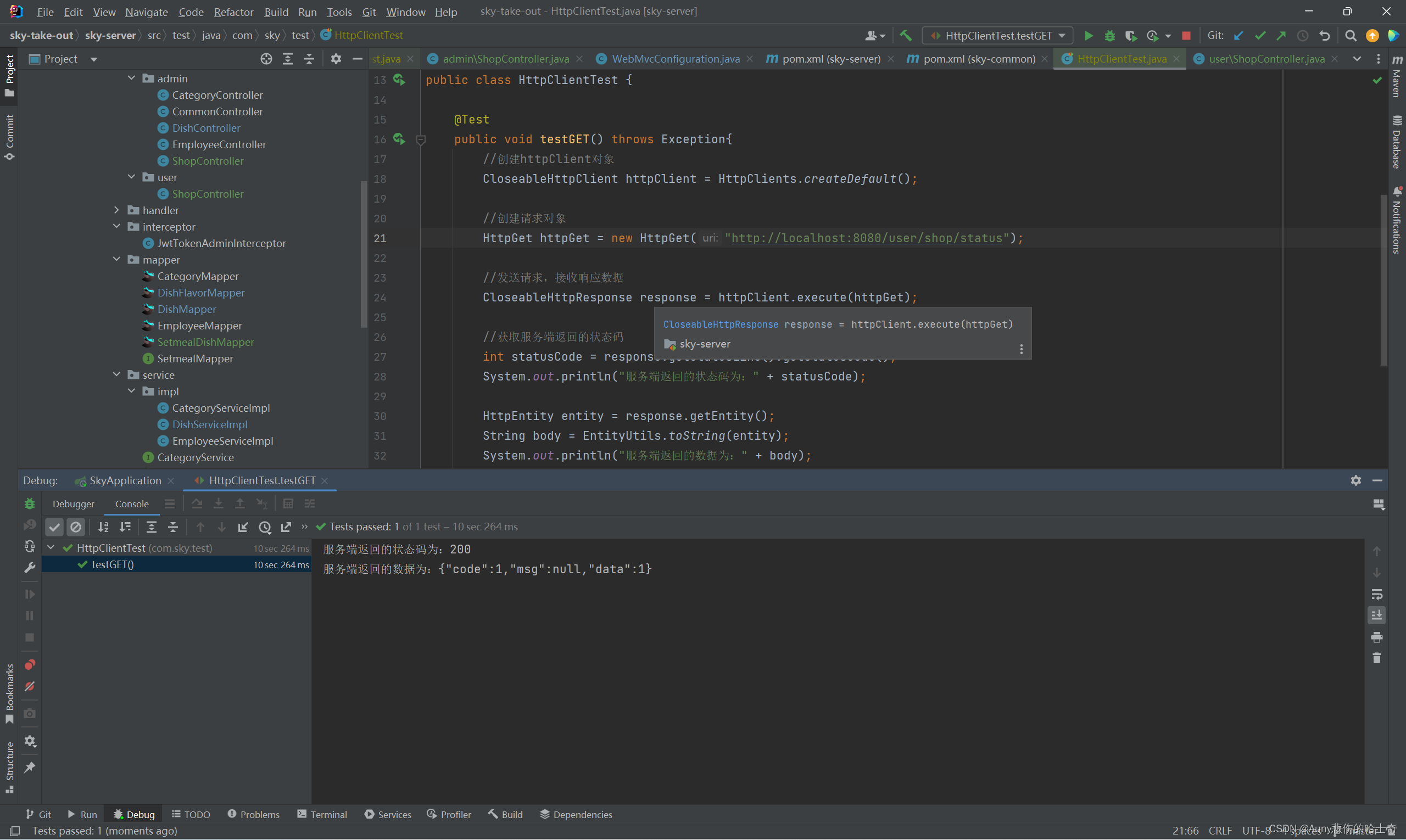Click Select Opened File target icon
Viewport: 1406px width, 840px height.
click(266, 59)
